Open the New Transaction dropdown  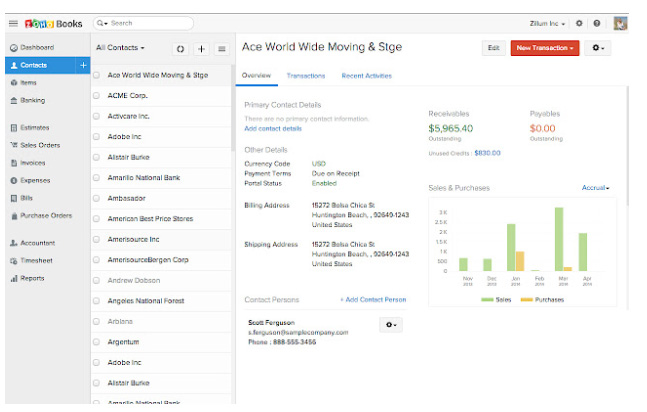545,48
